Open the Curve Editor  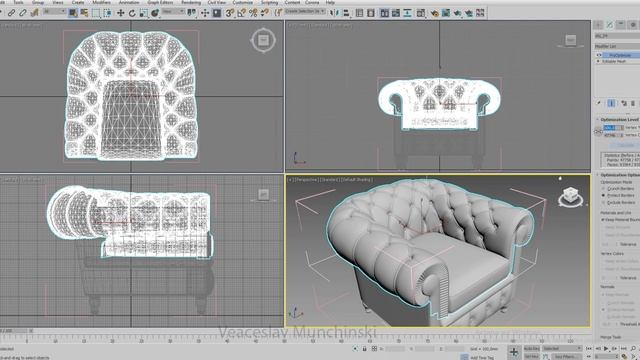tap(396, 13)
